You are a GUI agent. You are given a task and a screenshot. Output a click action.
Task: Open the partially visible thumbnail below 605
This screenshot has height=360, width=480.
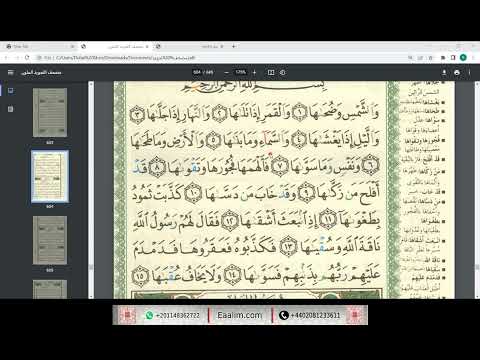(50, 289)
